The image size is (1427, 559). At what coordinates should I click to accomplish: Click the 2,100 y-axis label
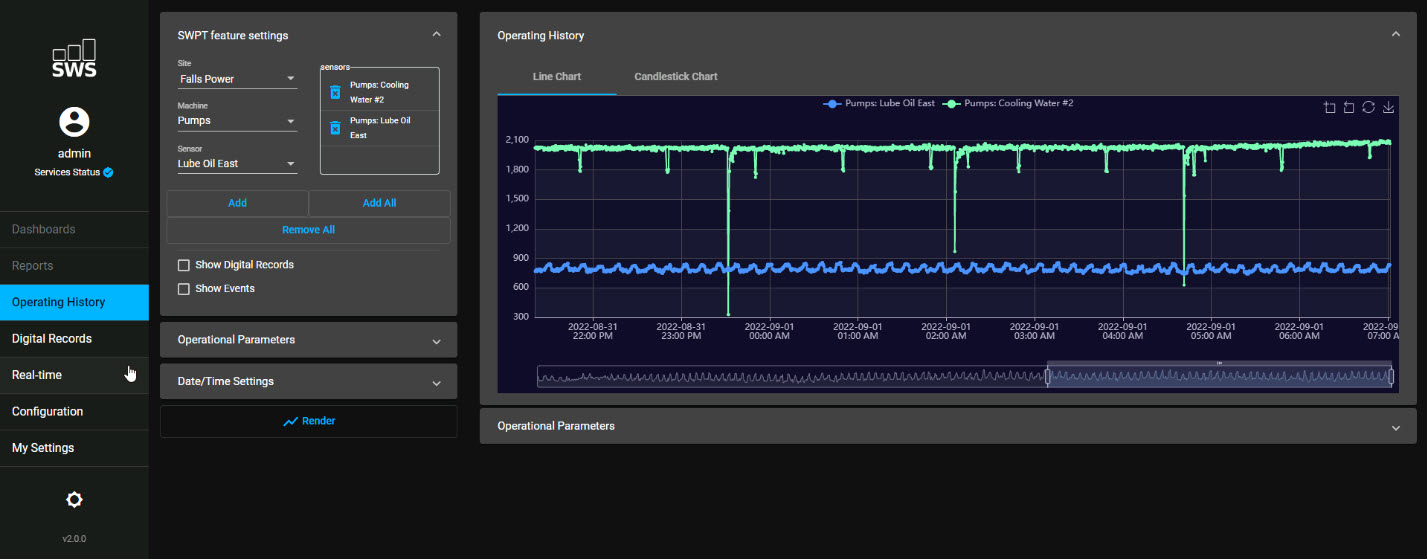(517, 140)
